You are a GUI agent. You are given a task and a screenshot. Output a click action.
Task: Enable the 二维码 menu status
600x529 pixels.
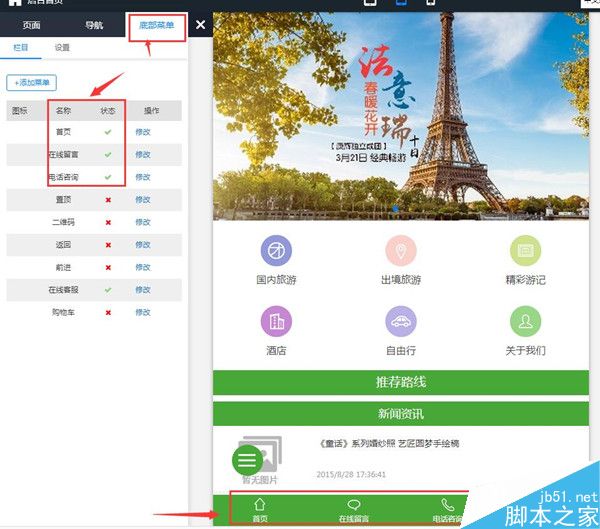(108, 222)
